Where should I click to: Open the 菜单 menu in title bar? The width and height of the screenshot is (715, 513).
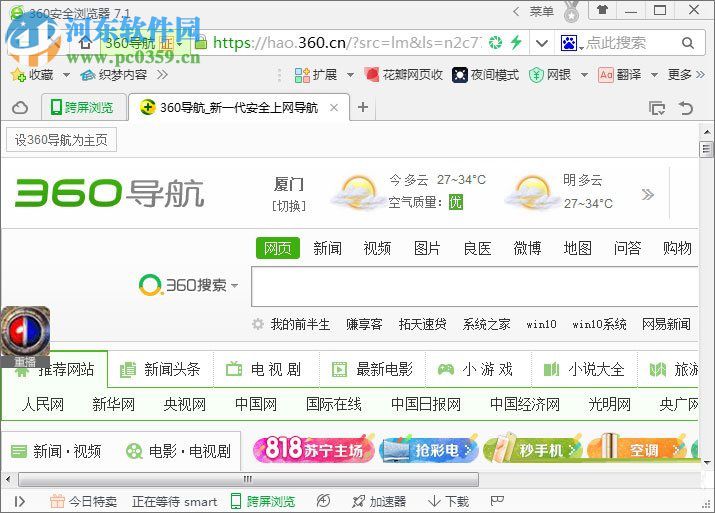(541, 11)
